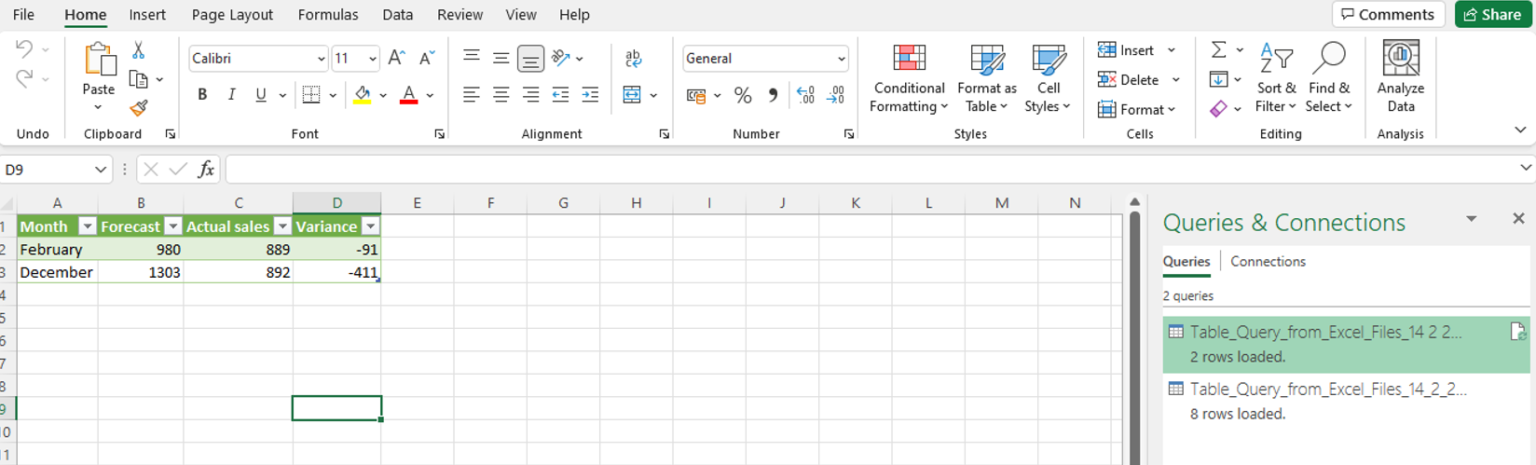Screen dimensions: 1536x465
Task: Switch to the Connections tab in pane
Action: [1267, 261]
